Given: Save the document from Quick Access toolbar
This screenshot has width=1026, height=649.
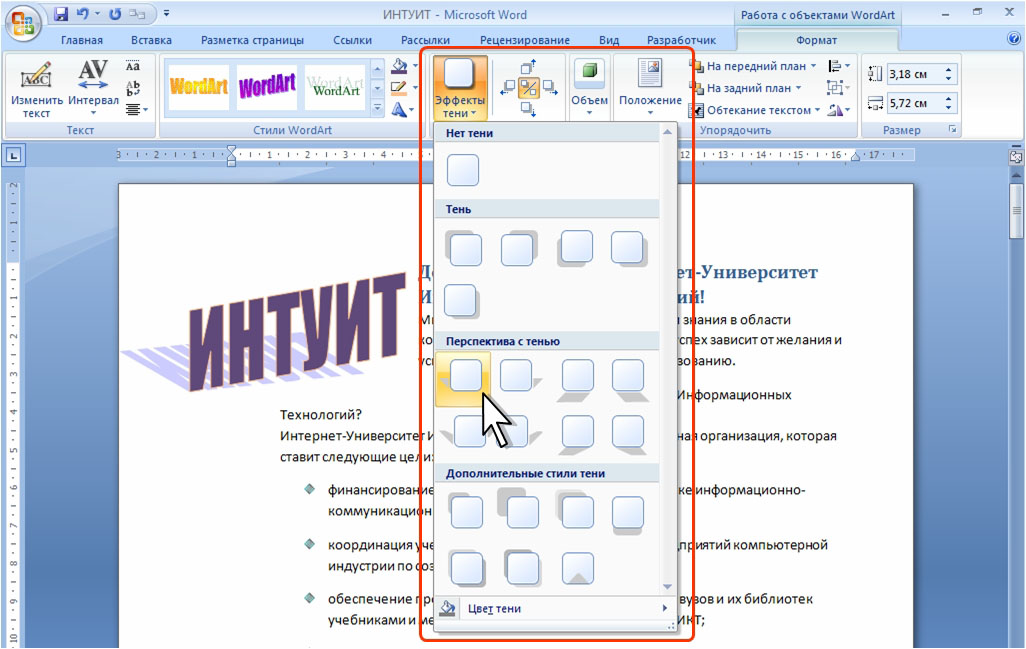Looking at the screenshot, I should point(61,14).
